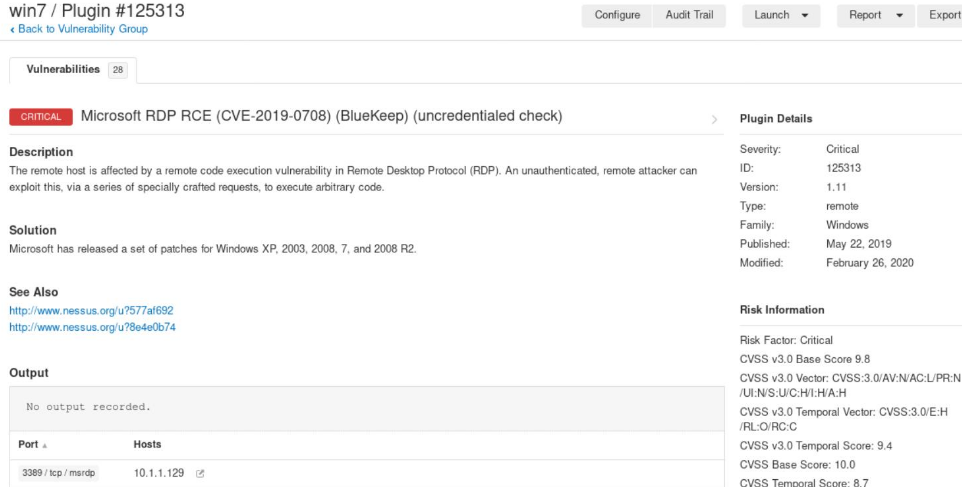The image size is (962, 487).
Task: Click host address 10.1.1.129
Action: (160, 472)
